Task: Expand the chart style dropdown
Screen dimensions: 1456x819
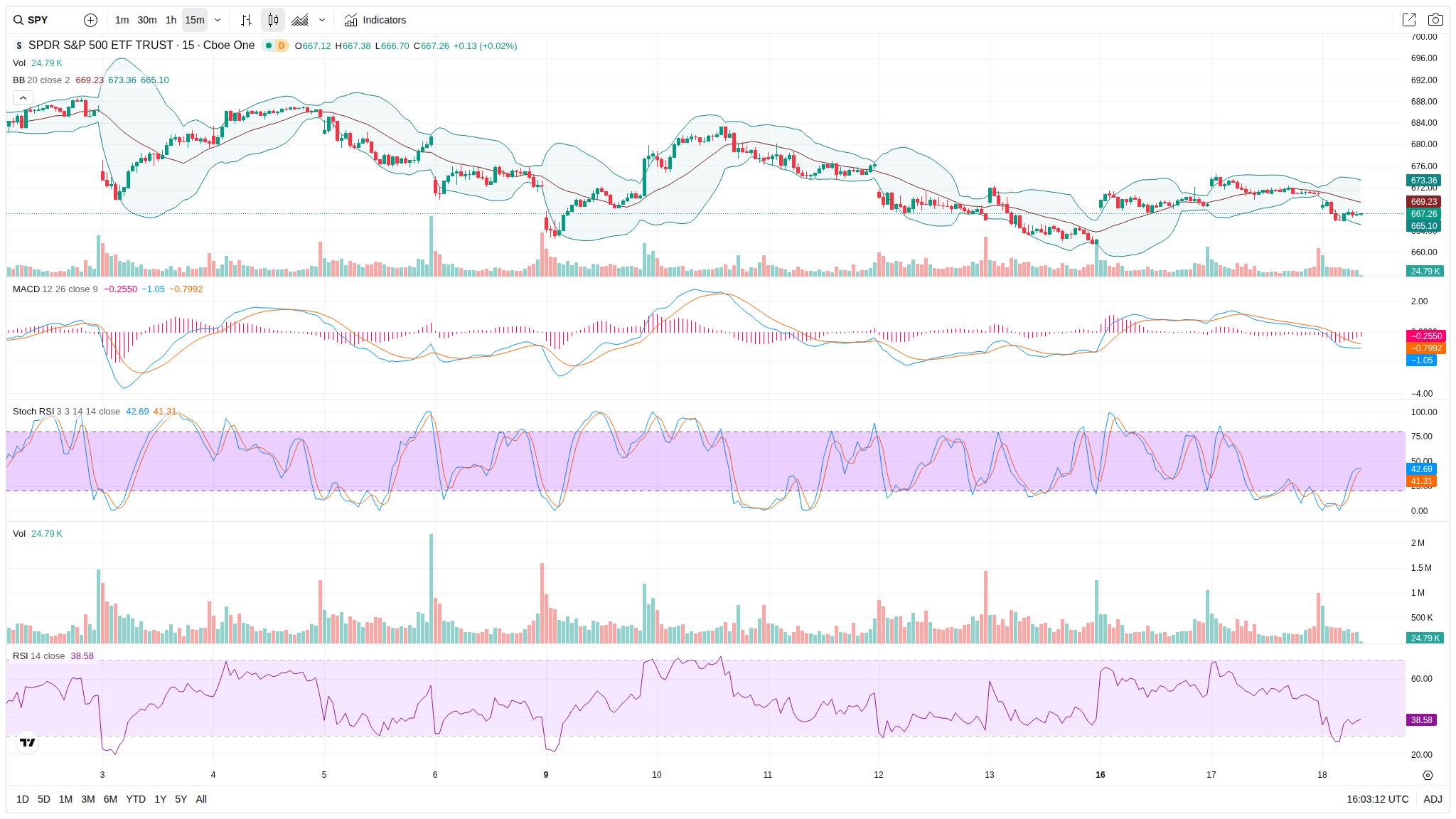Action: pos(322,20)
